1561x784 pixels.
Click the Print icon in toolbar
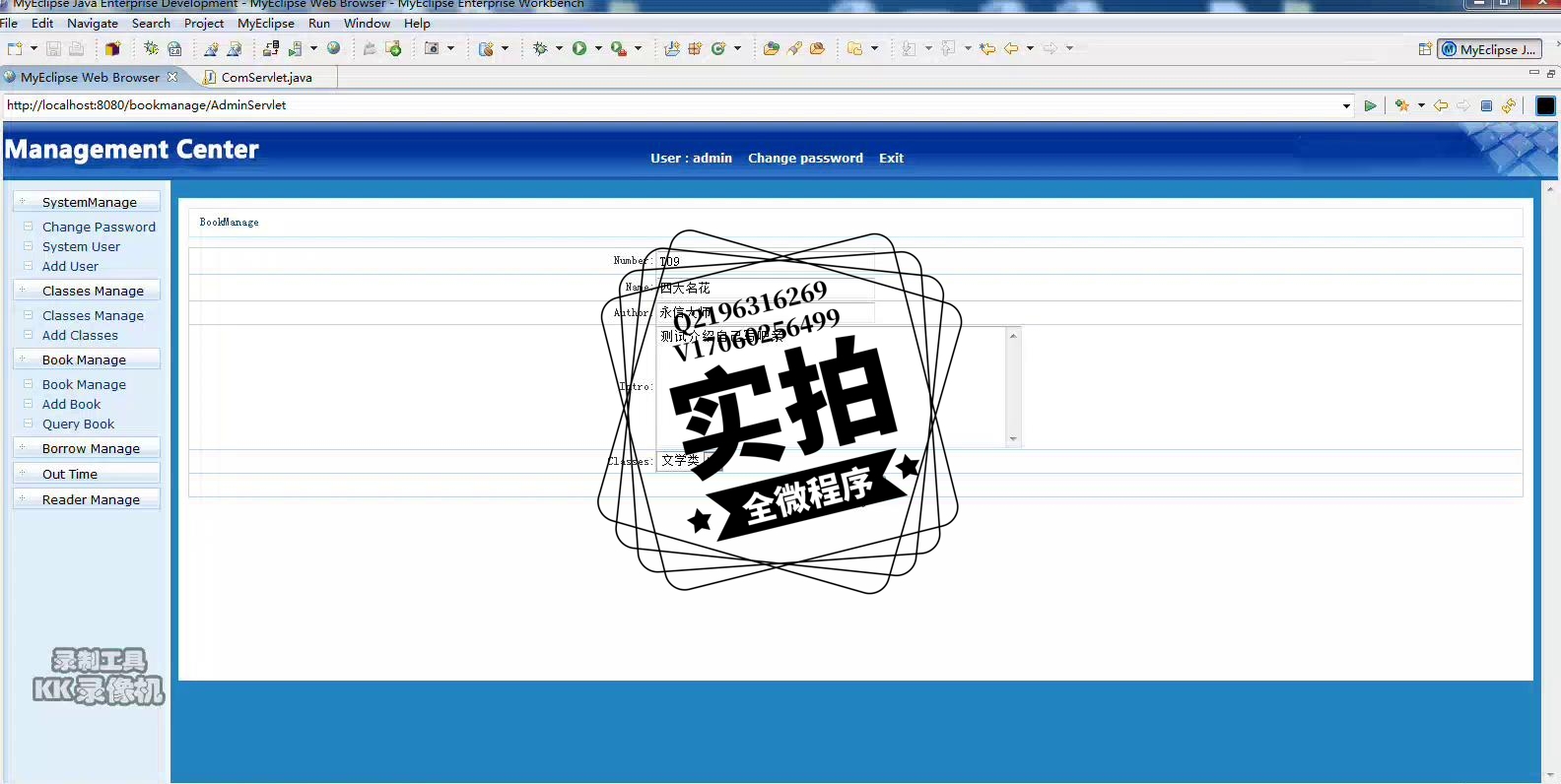click(x=77, y=48)
